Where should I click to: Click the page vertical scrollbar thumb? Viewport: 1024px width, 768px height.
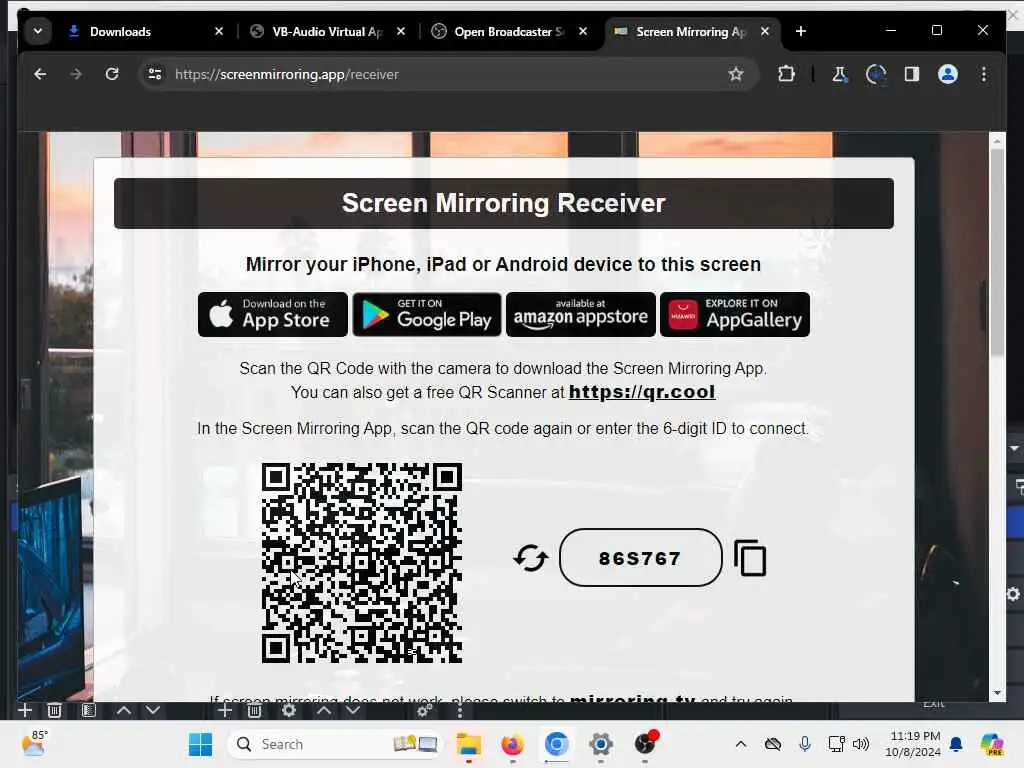tap(997, 253)
